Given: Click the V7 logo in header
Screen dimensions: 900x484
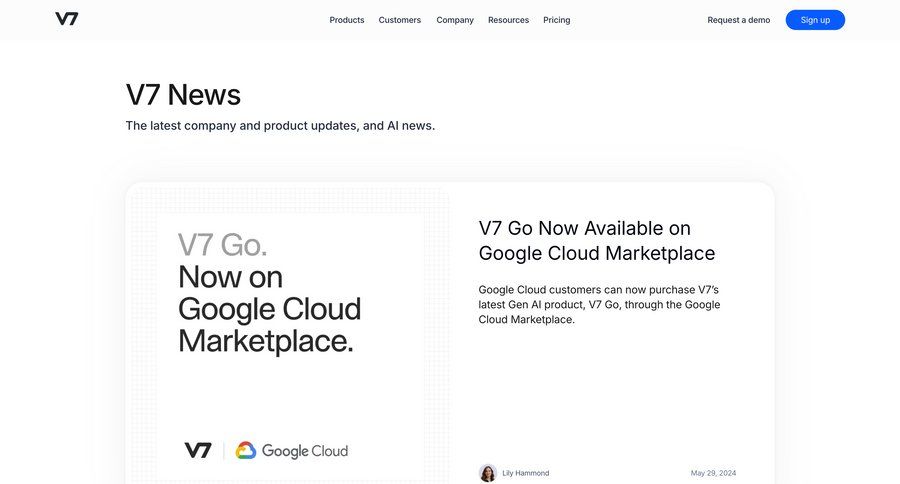Looking at the screenshot, I should pos(67,19).
